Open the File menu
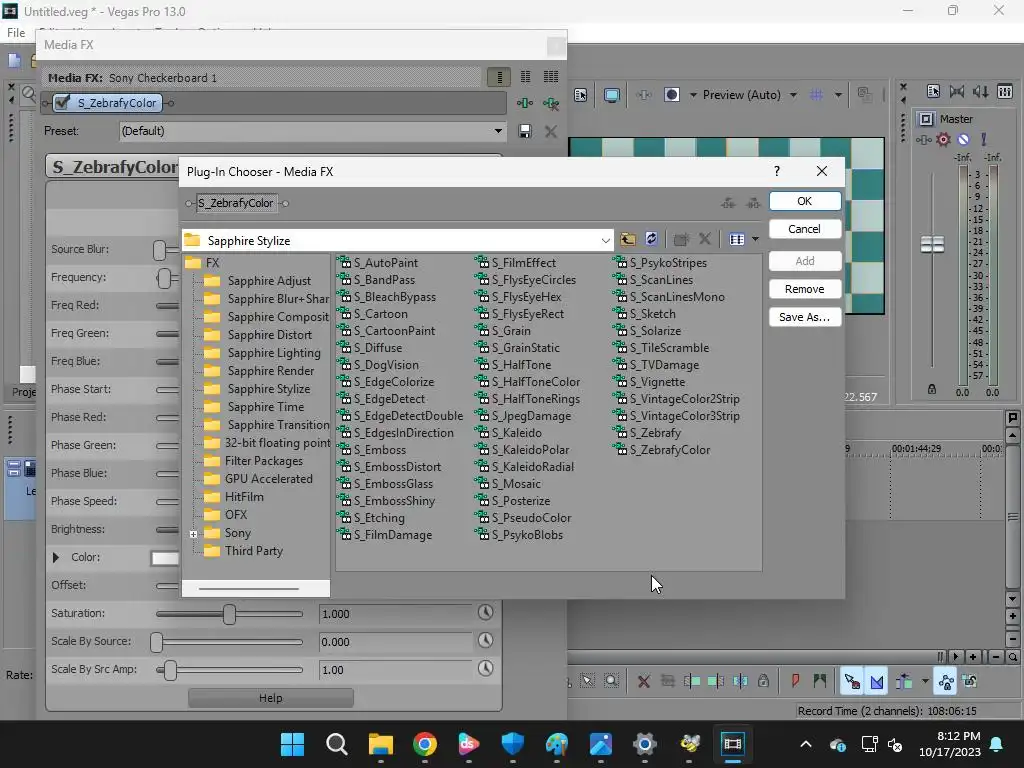This screenshot has height=768, width=1024. point(16,33)
